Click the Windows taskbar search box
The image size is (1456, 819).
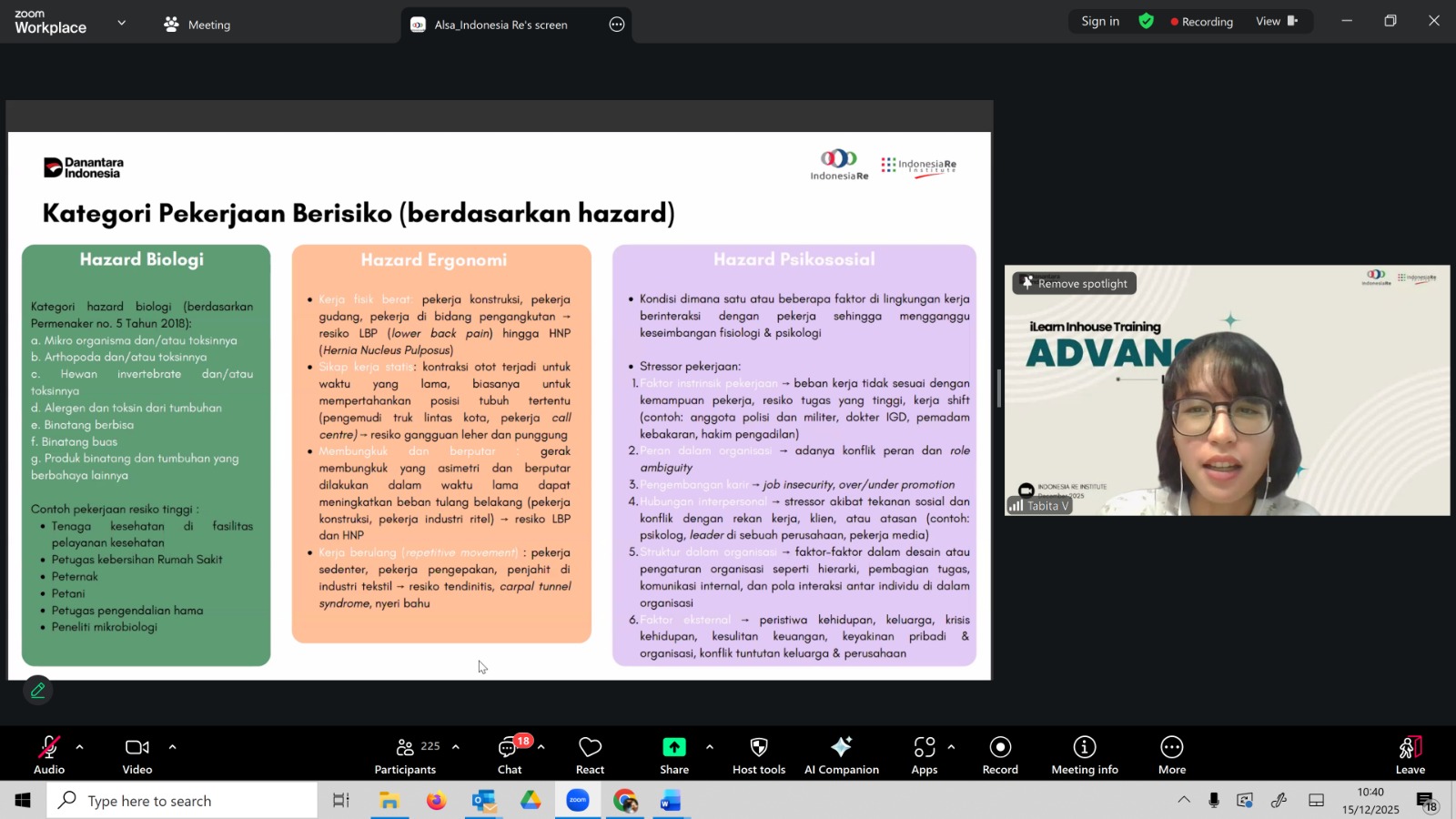click(x=182, y=801)
